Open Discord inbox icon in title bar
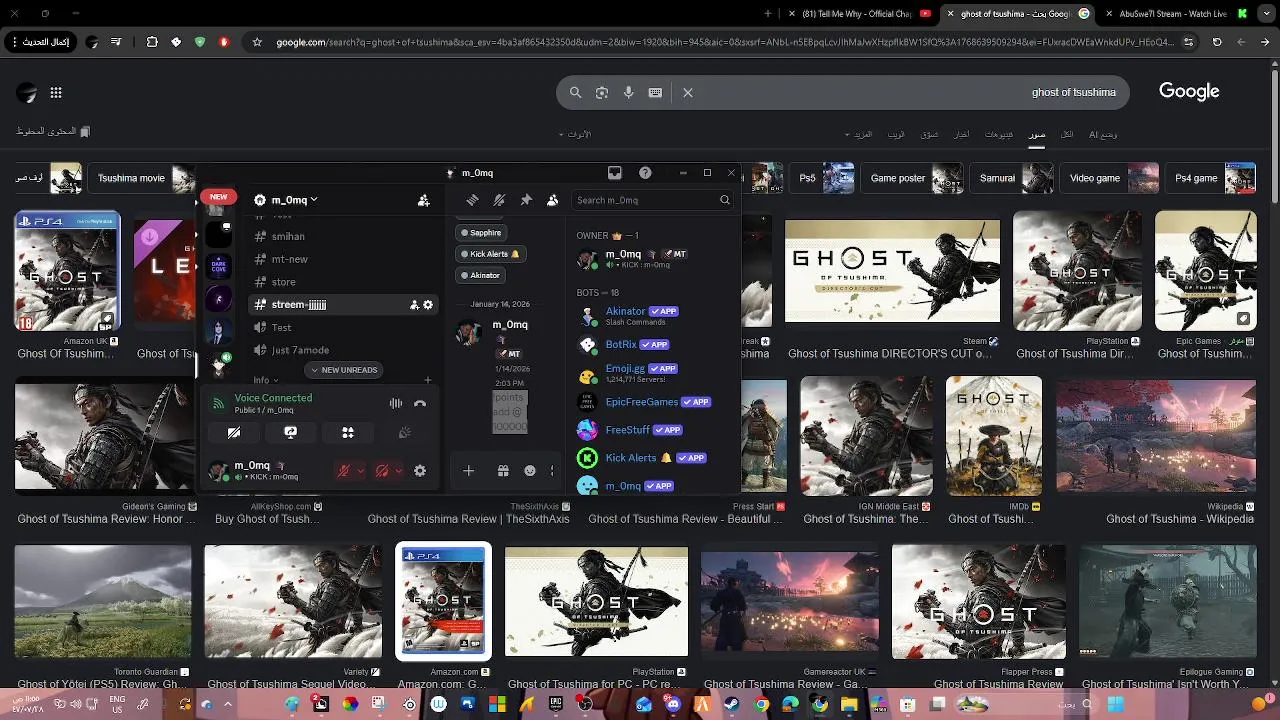This screenshot has width=1280, height=720. coord(615,173)
